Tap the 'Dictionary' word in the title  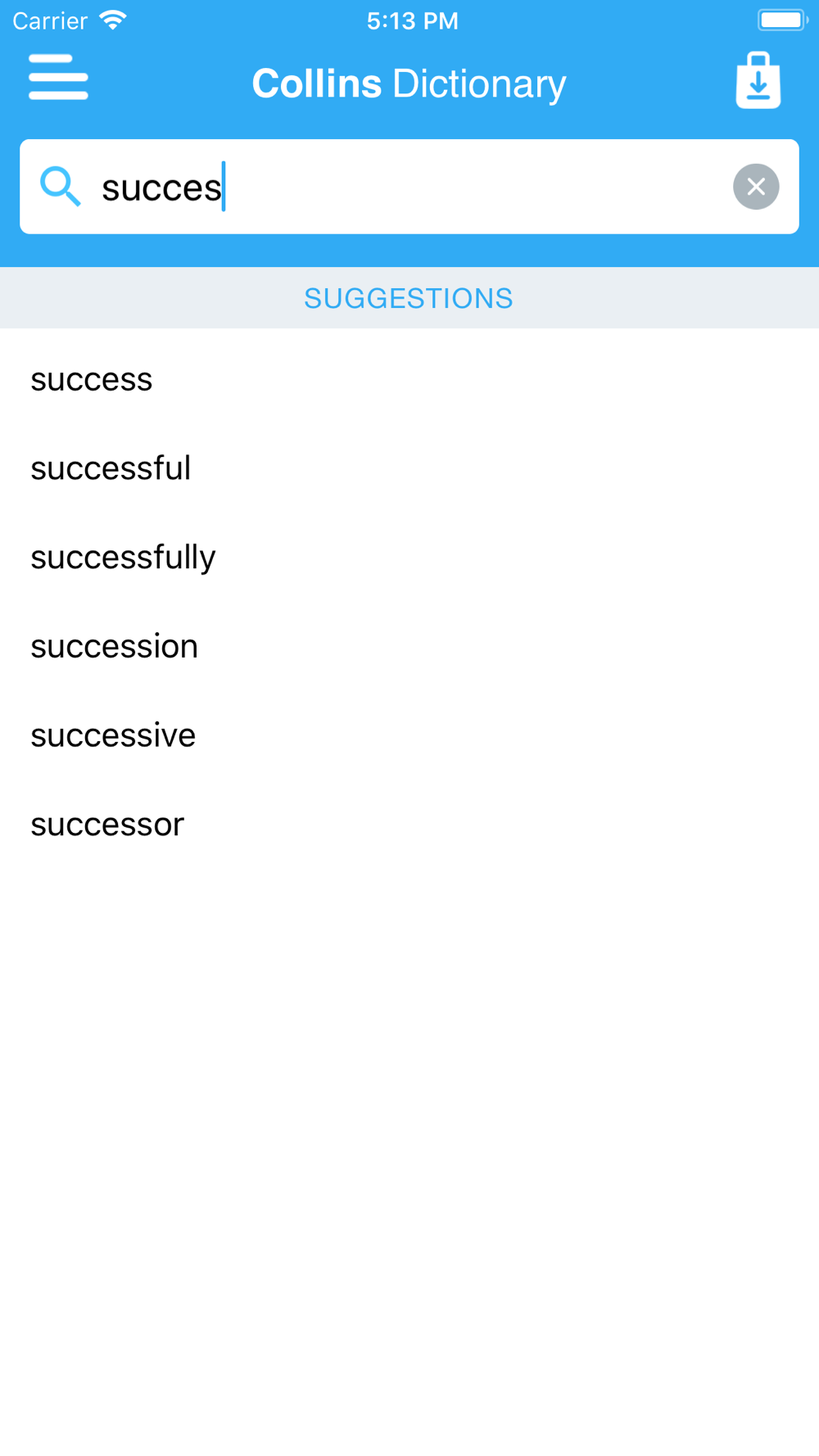pyautogui.click(x=479, y=84)
